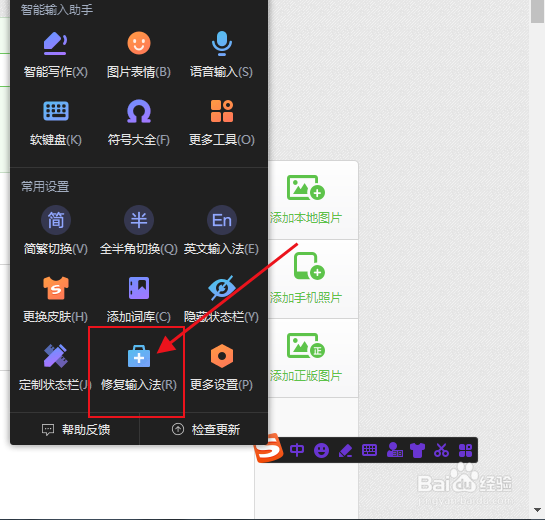Click smiley emoji icon on status bar
The width and height of the screenshot is (545, 520).
(x=321, y=450)
